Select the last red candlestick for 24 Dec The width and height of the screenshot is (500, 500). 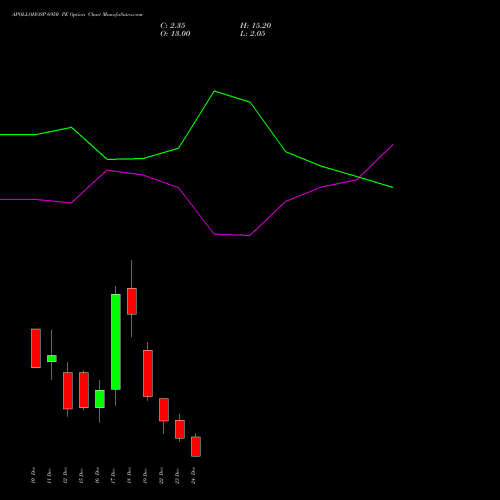[196, 447]
